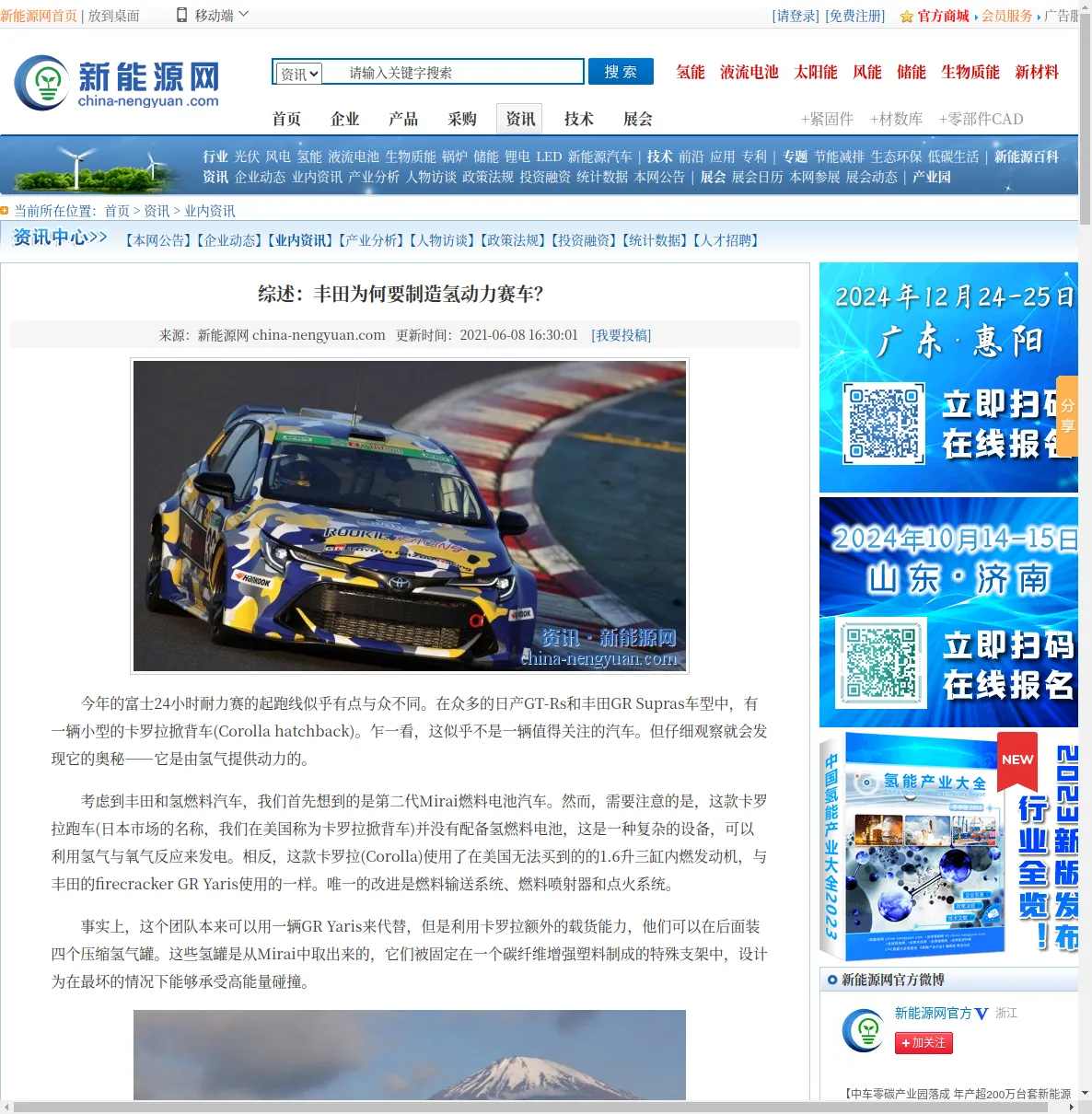Click the 新能源网官方 Weibo account name
Viewport: 1092px width, 1114px height.
coord(934,1013)
